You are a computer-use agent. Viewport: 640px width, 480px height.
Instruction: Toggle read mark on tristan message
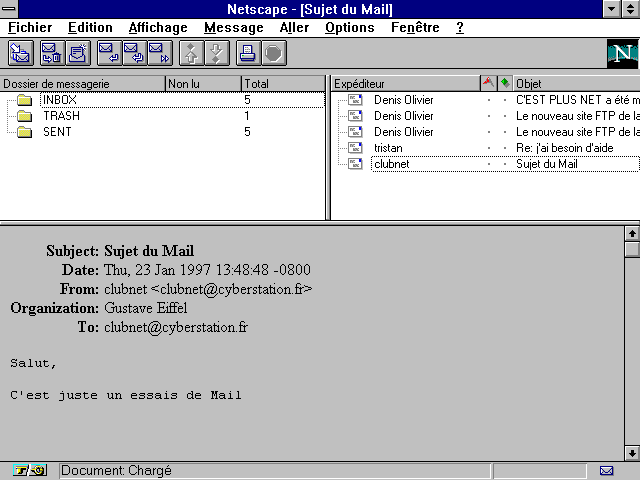click(x=505, y=148)
